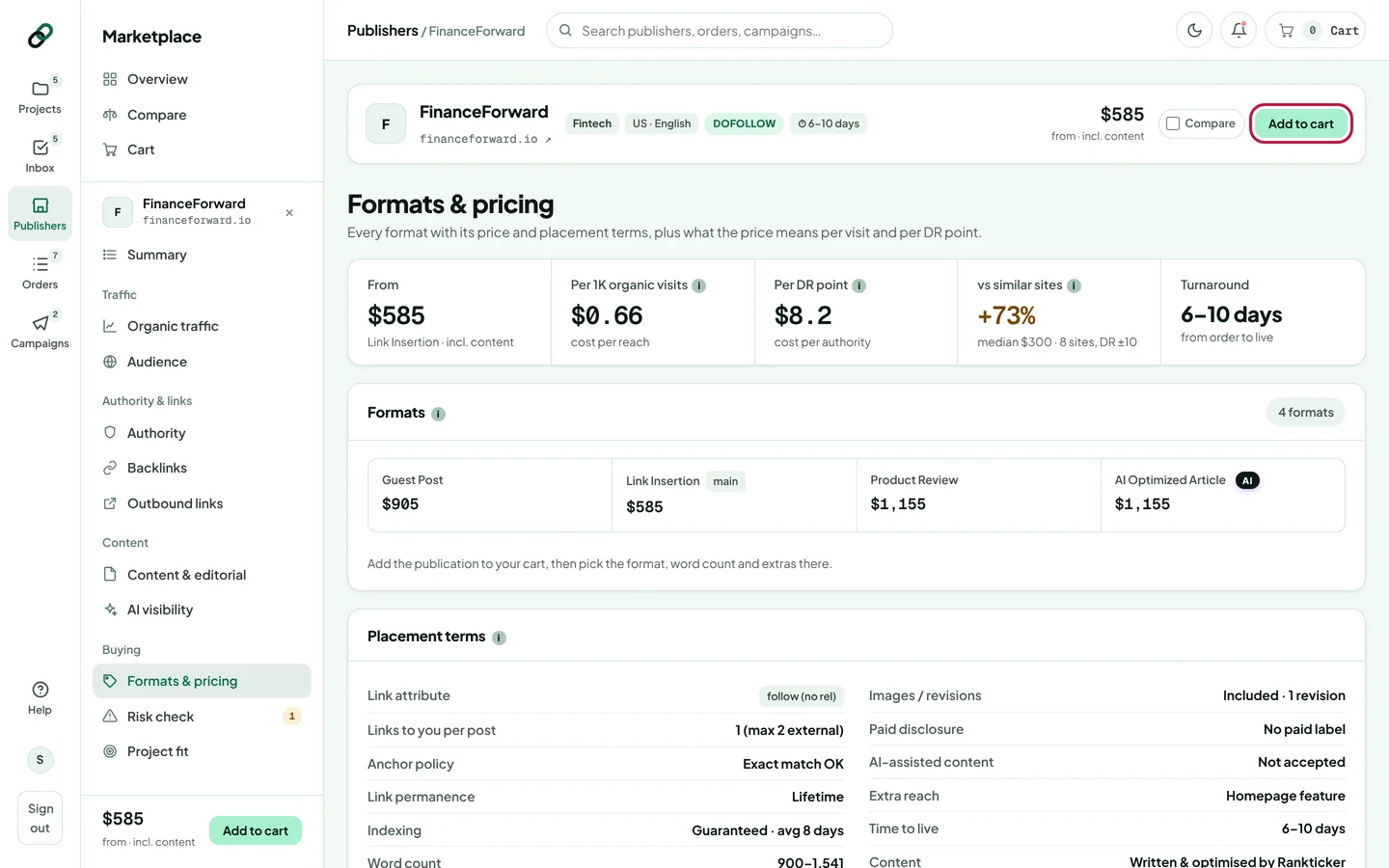The height and width of the screenshot is (868, 1389).
Task: Click the 6–10 days turnaround badge
Action: pyautogui.click(x=829, y=123)
